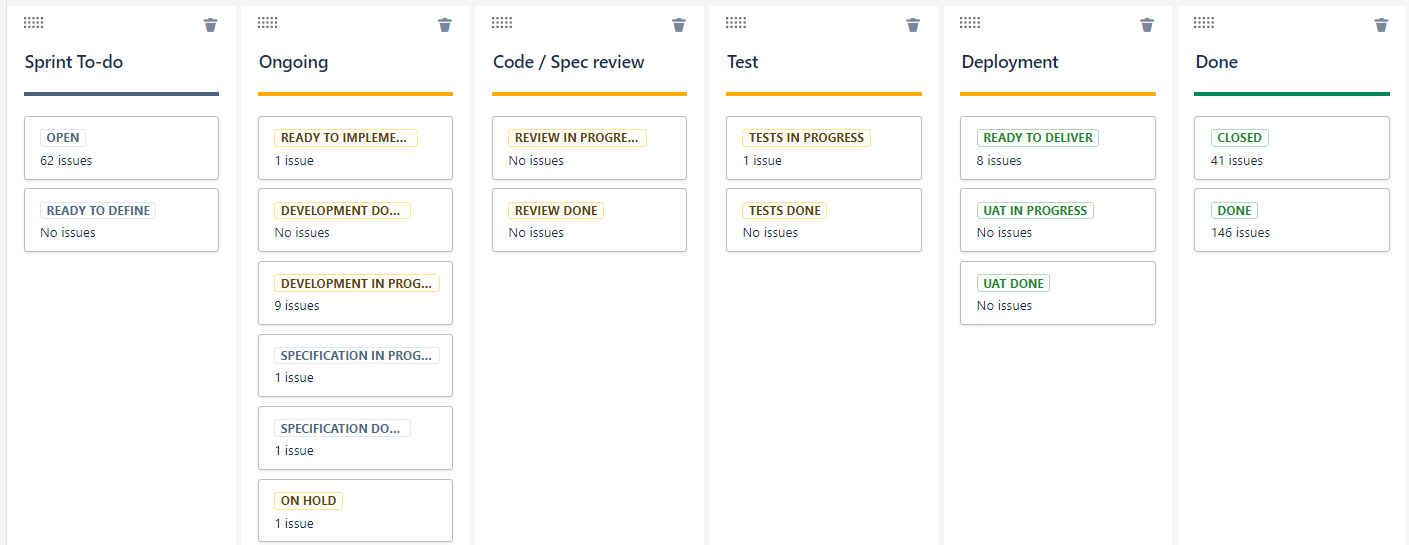Remove the Code / Spec review column

point(679,25)
